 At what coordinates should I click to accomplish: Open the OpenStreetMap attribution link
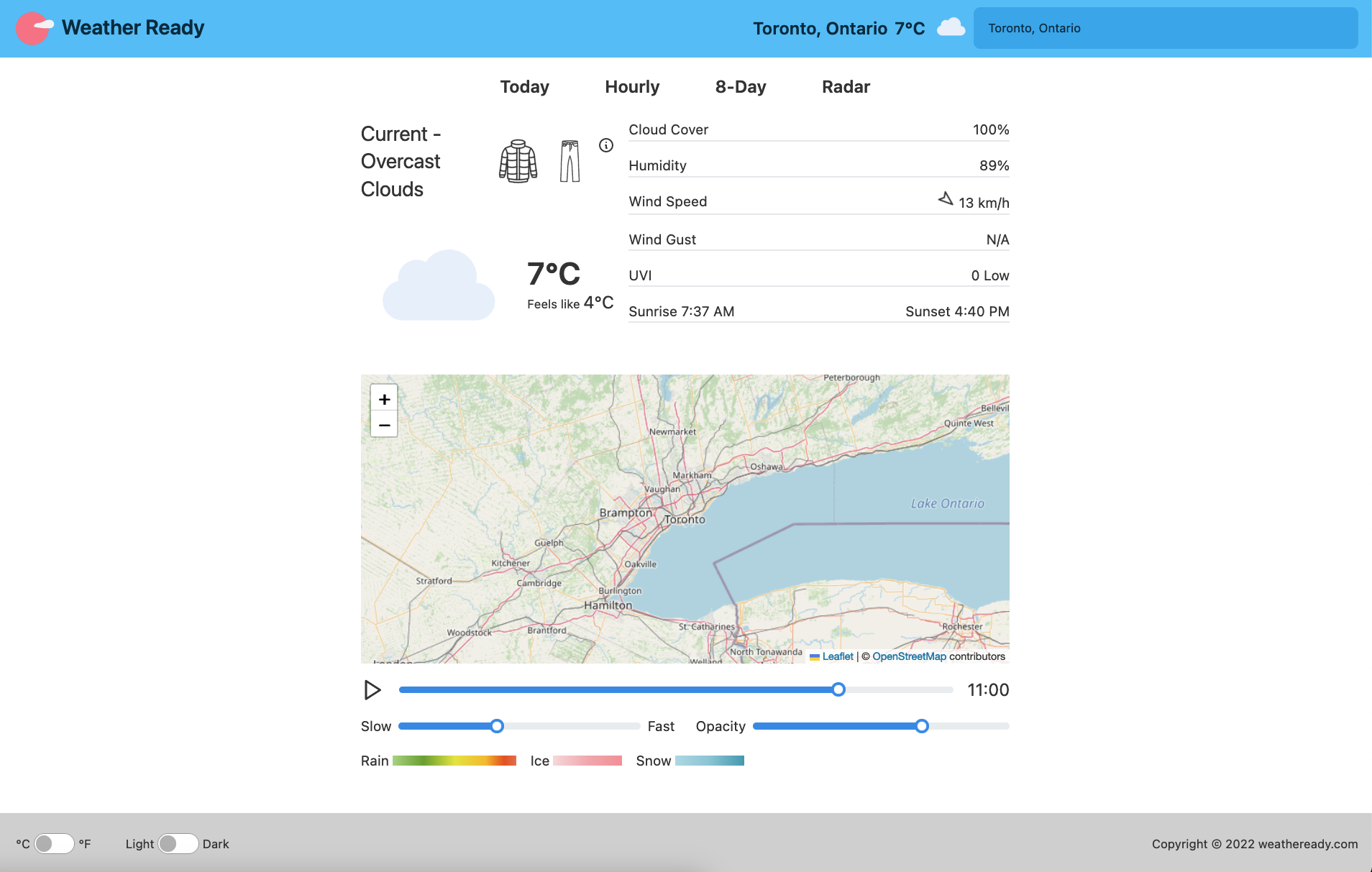pos(909,656)
